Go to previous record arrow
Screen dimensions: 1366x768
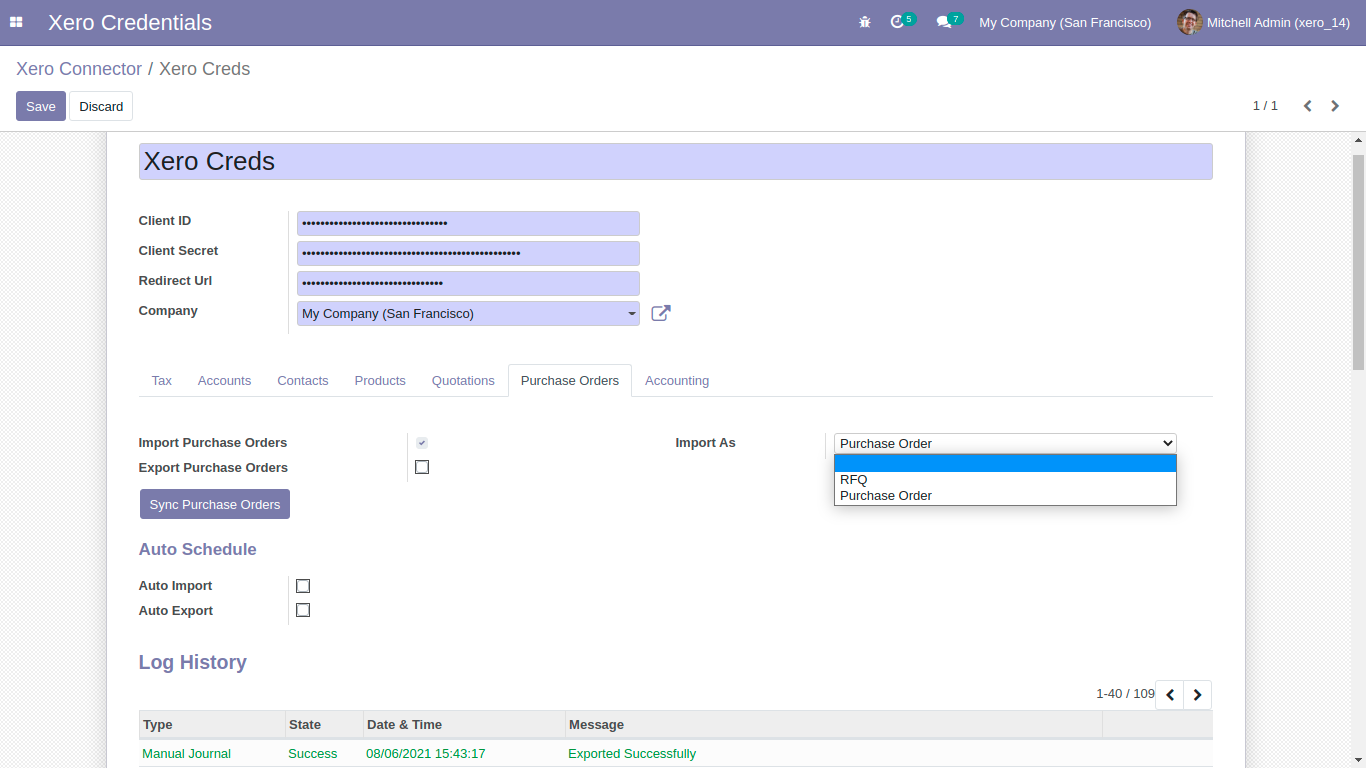(1307, 106)
